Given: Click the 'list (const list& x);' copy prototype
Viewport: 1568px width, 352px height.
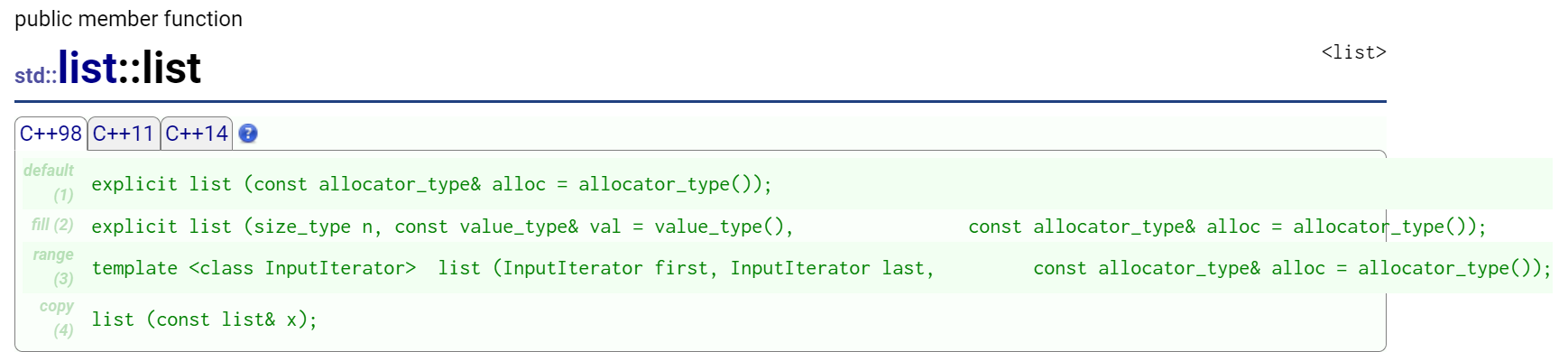Looking at the screenshot, I should 204,320.
